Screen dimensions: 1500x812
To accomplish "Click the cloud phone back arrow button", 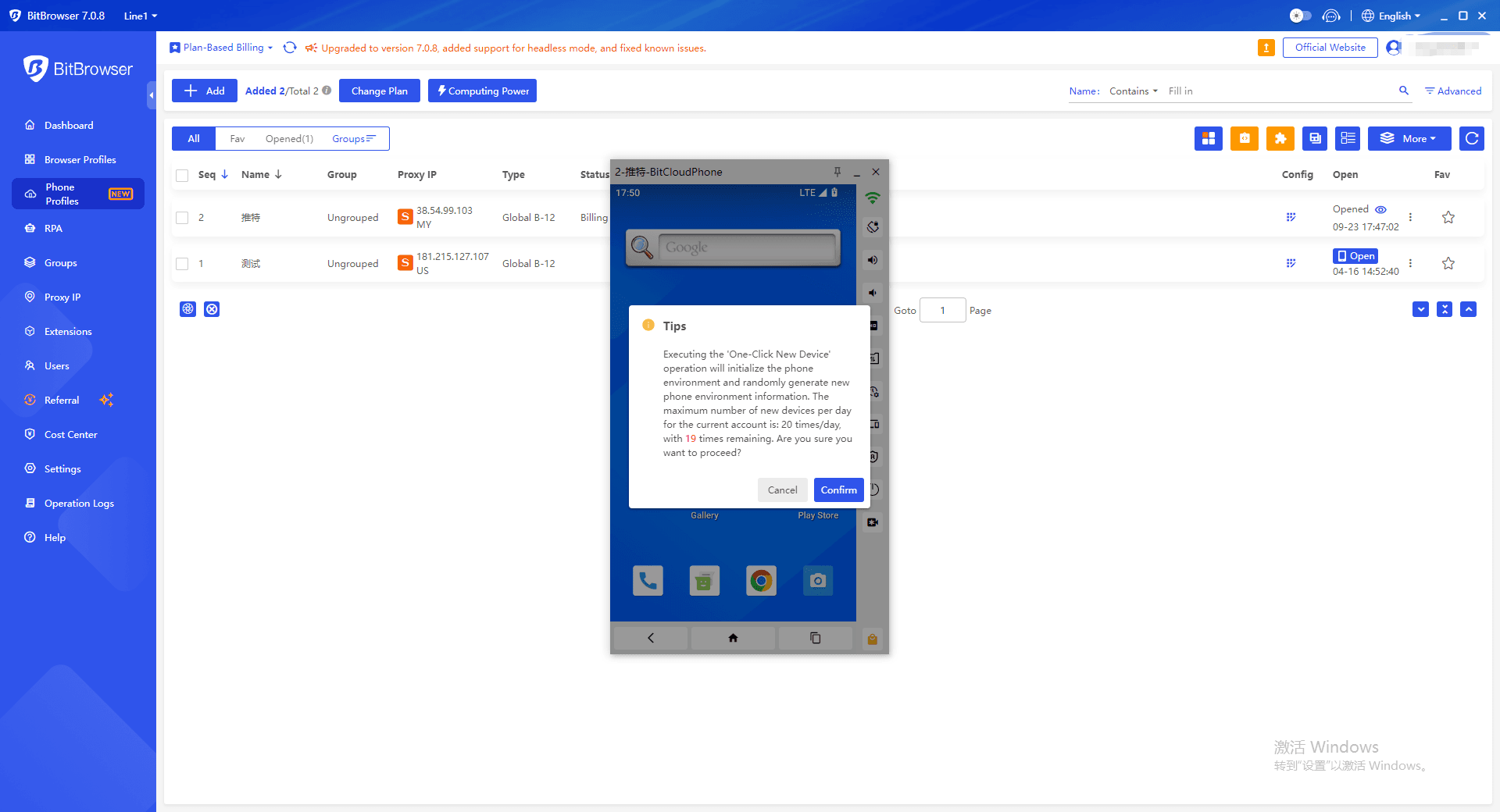I will tap(651, 638).
